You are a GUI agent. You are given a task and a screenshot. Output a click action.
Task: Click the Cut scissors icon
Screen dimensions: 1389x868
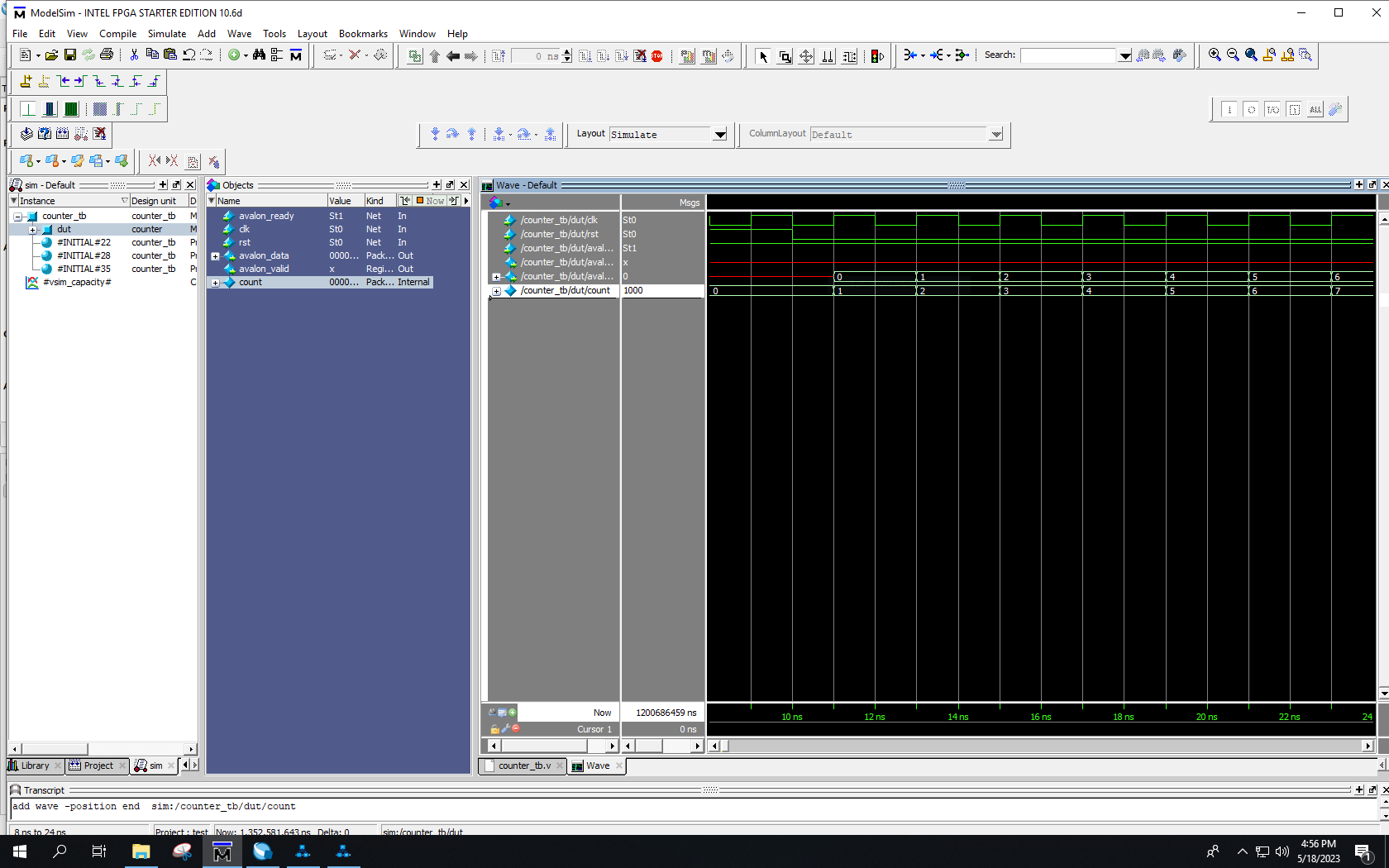click(134, 55)
